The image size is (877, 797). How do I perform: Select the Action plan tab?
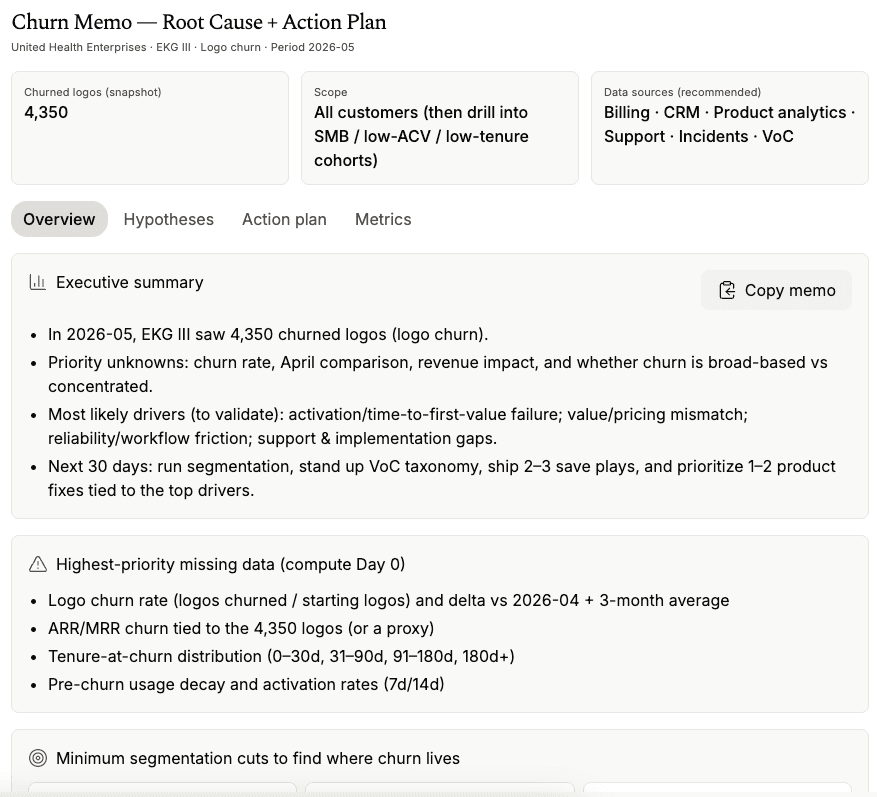(x=284, y=219)
